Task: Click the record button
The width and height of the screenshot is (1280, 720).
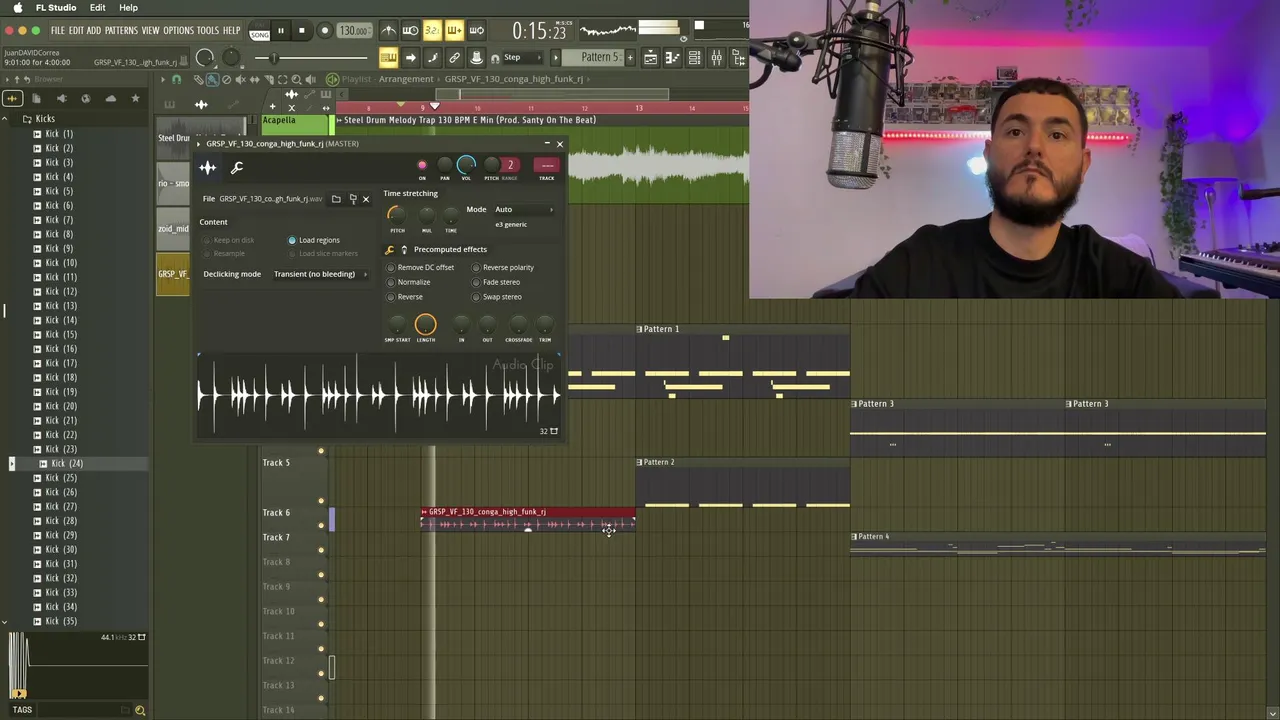Action: (324, 31)
